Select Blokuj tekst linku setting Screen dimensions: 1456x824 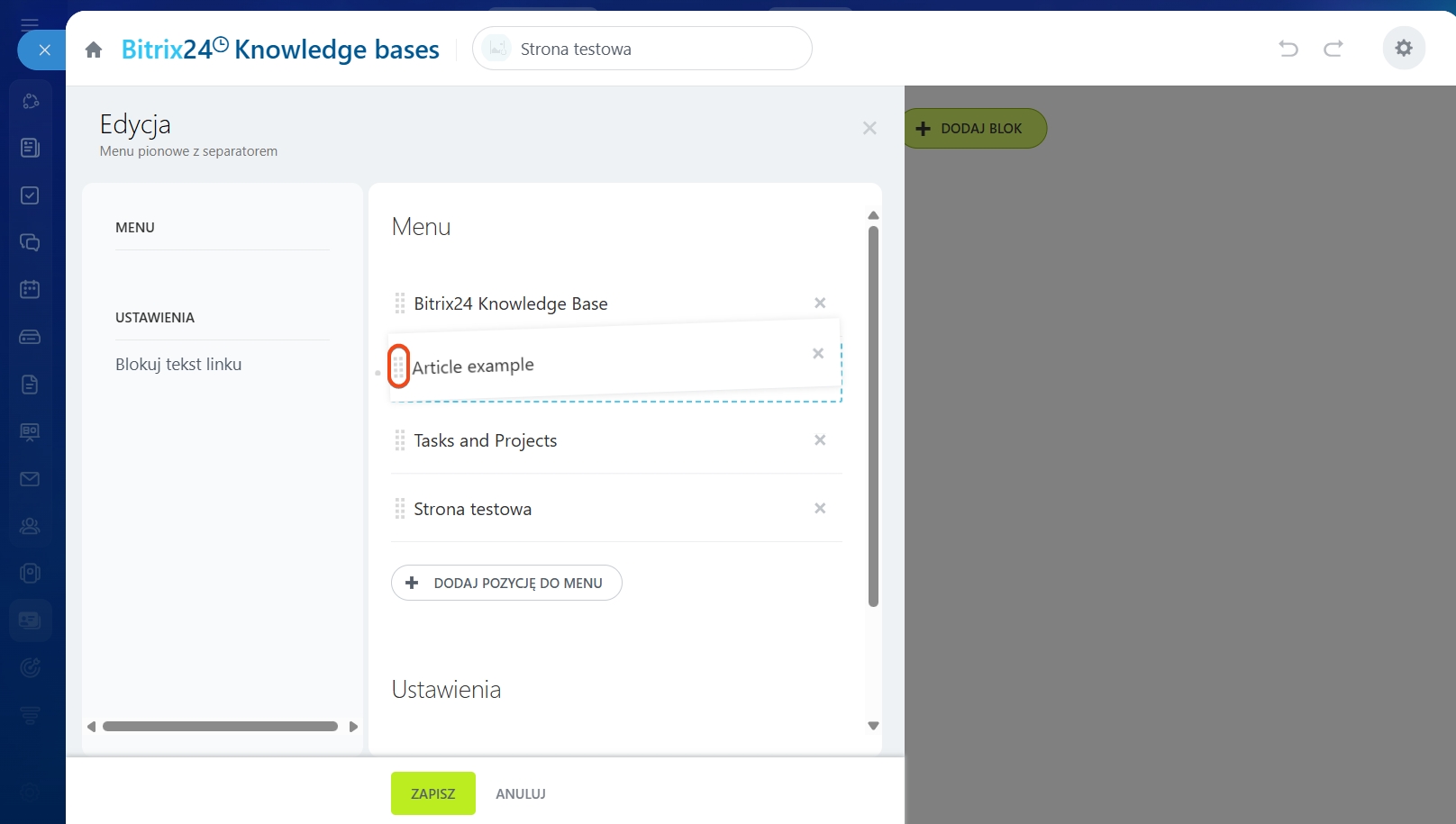[x=178, y=365]
